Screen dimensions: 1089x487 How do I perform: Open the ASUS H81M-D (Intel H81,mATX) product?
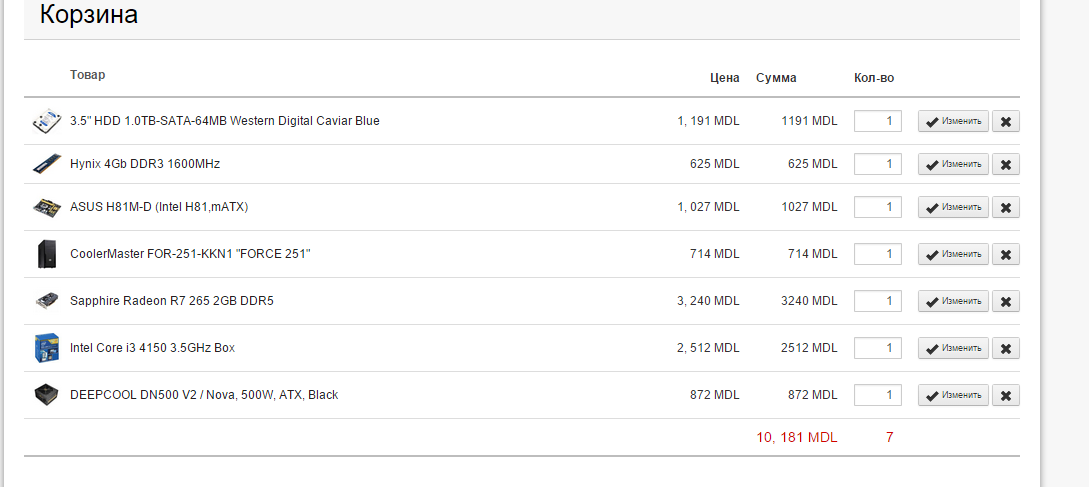click(x=159, y=207)
